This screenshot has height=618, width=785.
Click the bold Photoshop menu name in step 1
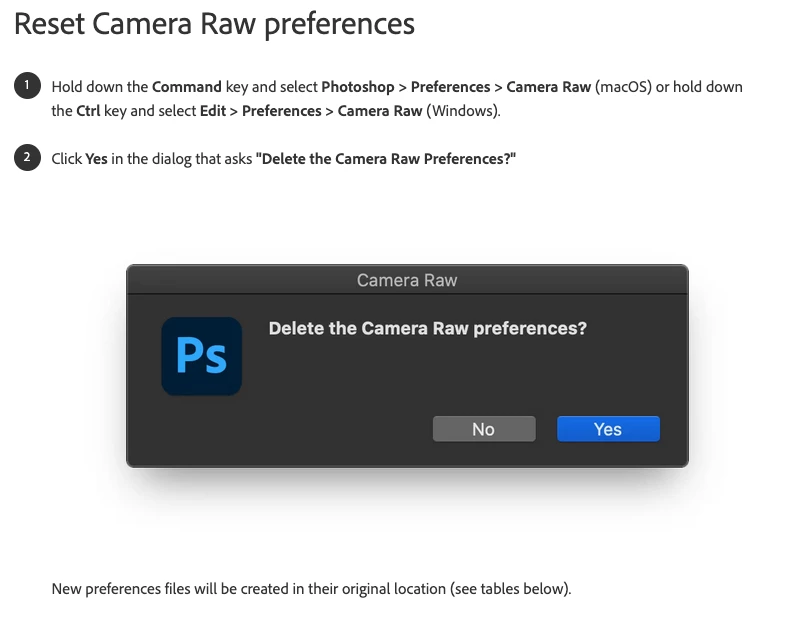358,87
